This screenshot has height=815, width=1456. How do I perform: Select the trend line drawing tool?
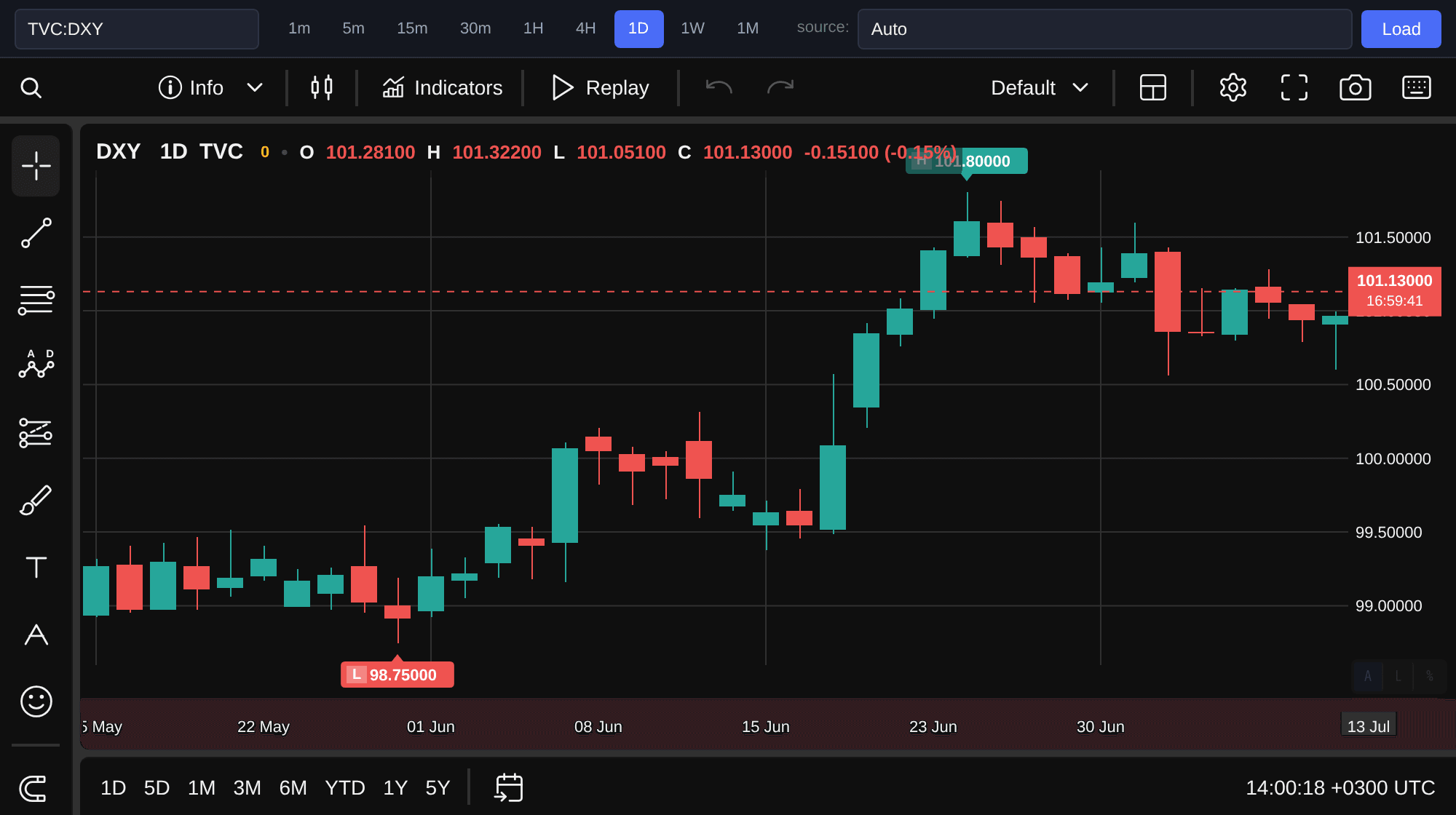tap(36, 233)
